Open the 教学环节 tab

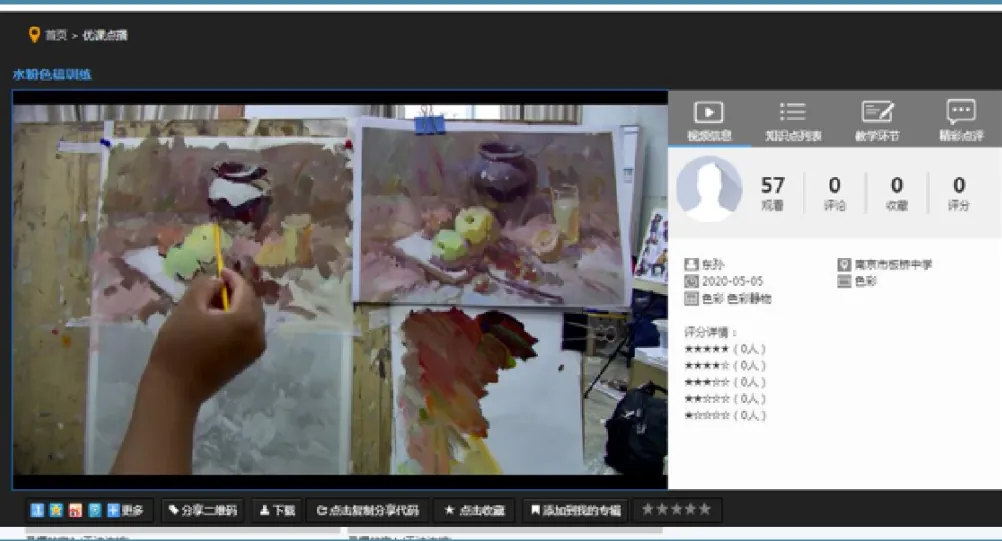point(877,119)
